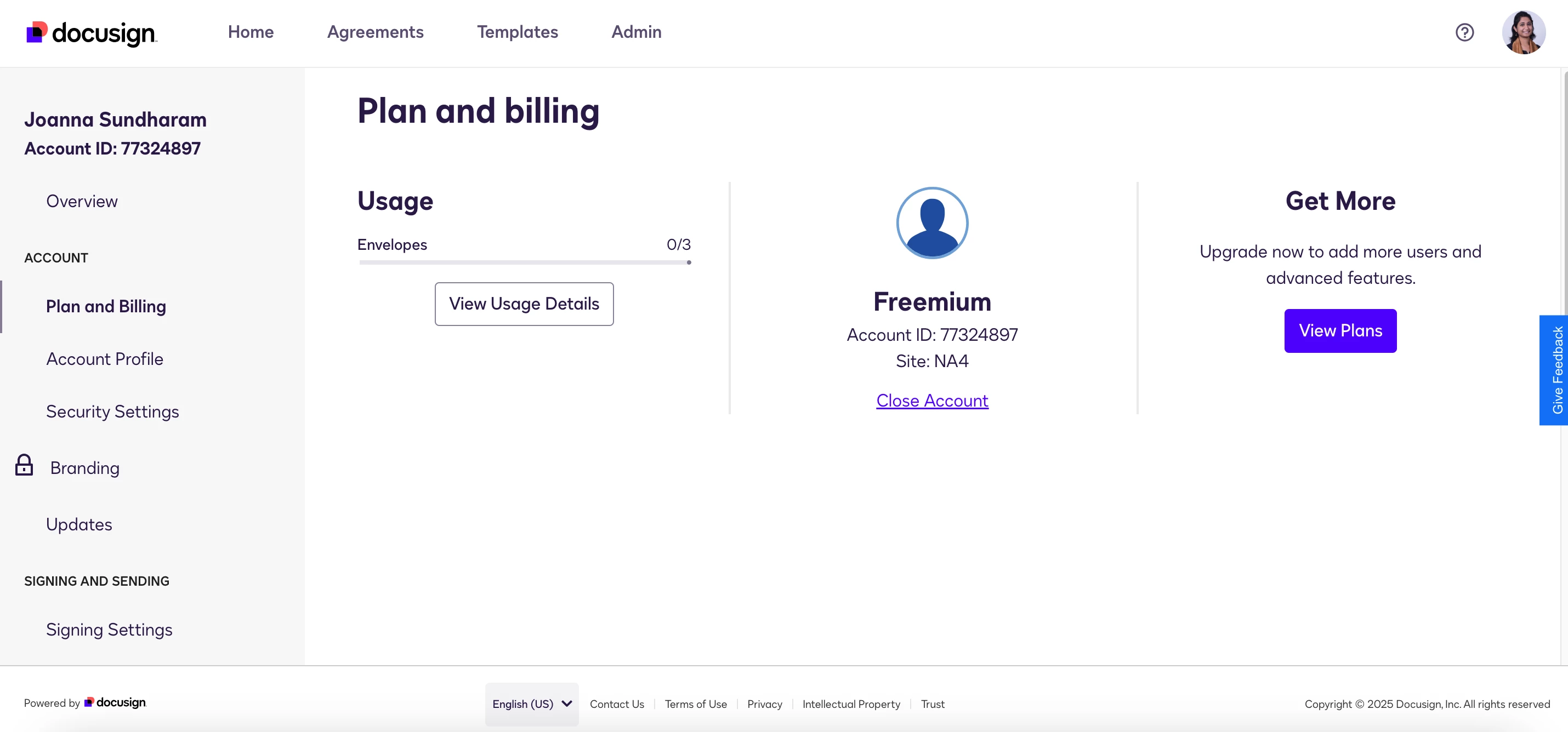Screen dimensions: 1568x732
Task: Open the help question mark icon
Action: tap(1464, 32)
